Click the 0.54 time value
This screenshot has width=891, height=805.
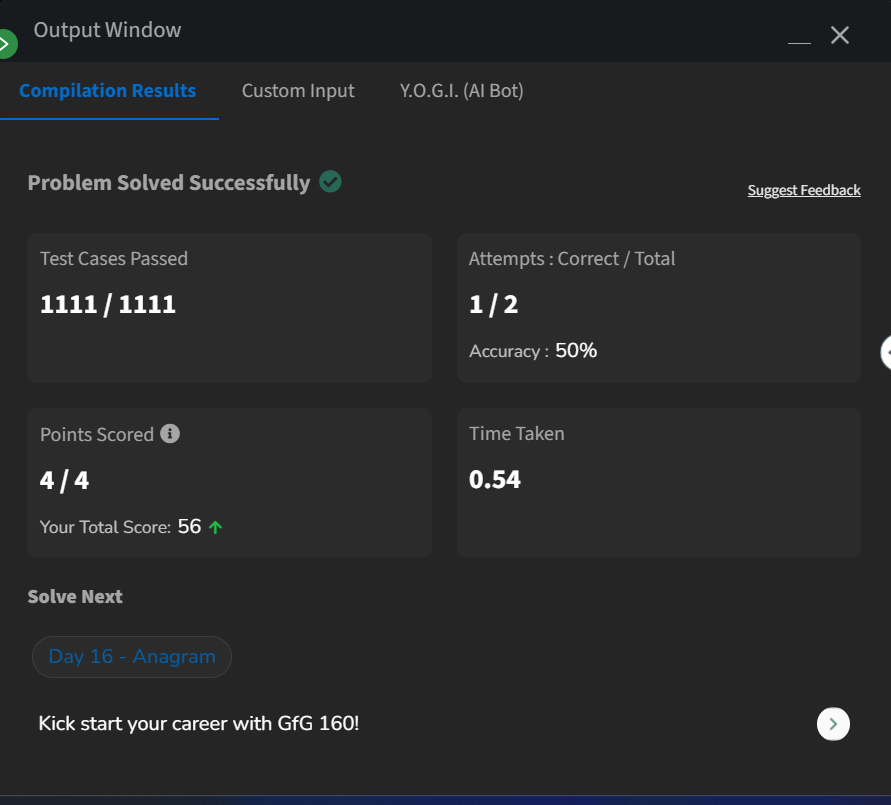pos(494,479)
